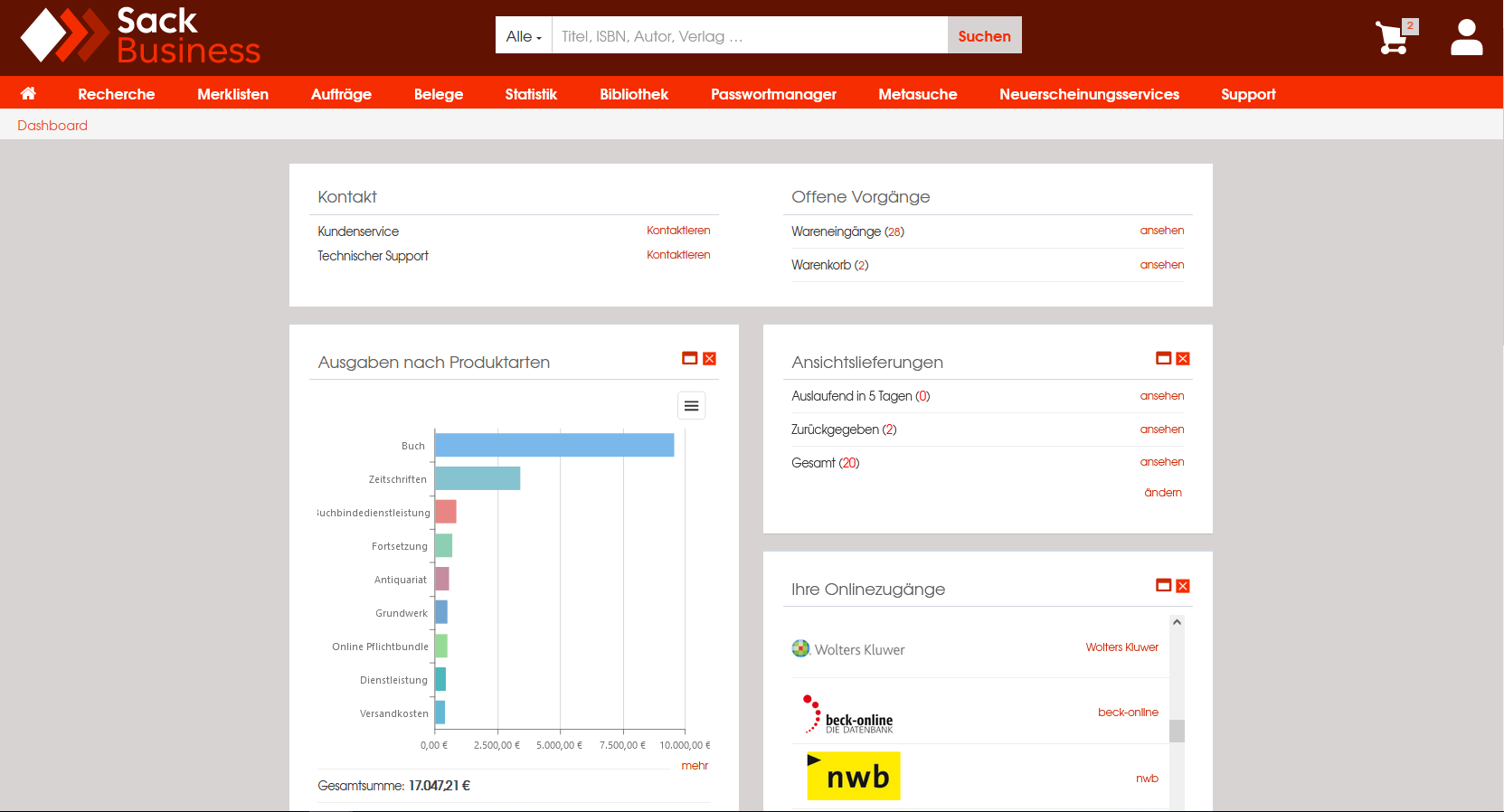Collapse the Ihre Onlinezugänge widget
1504x812 pixels.
point(1163,586)
